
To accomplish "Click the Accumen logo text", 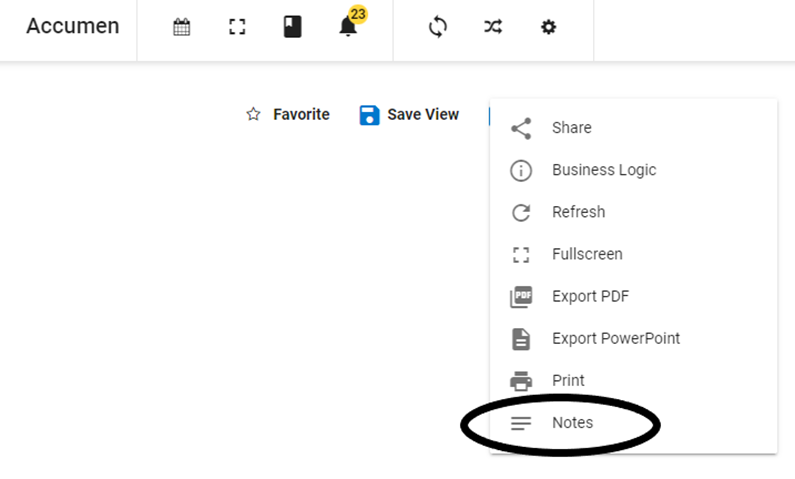I will (x=72, y=27).
